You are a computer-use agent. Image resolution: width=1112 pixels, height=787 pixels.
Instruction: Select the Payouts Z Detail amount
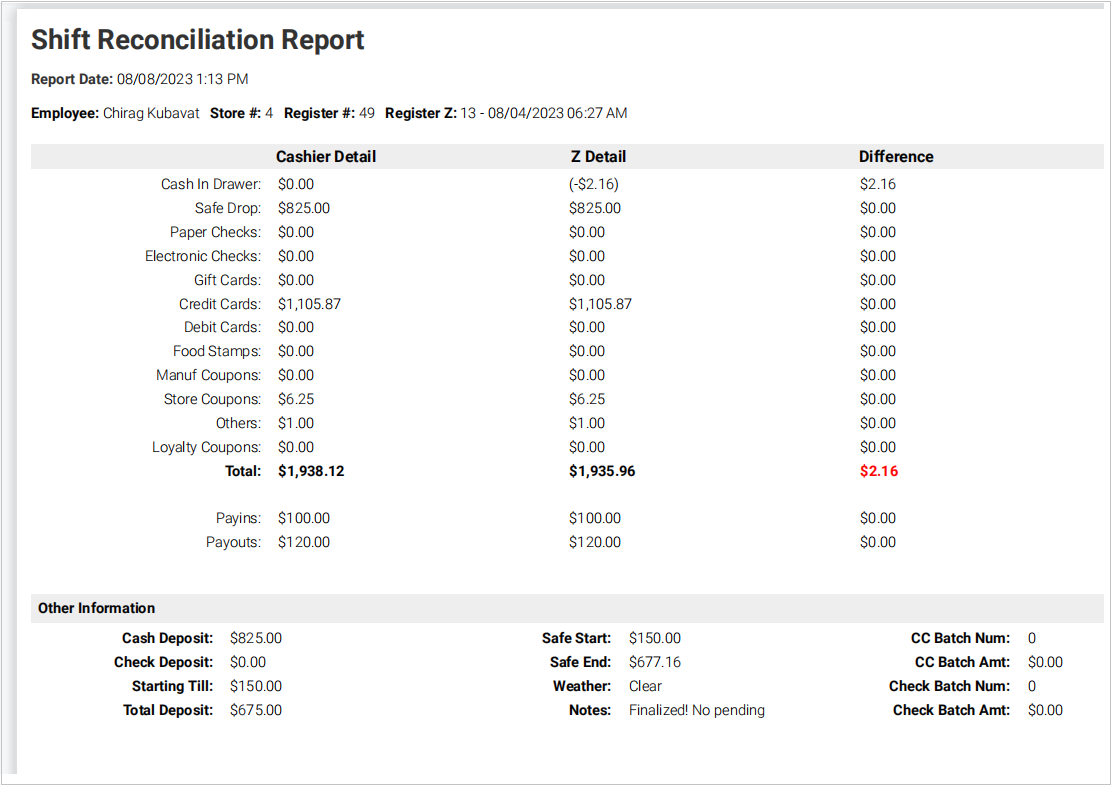click(x=594, y=542)
